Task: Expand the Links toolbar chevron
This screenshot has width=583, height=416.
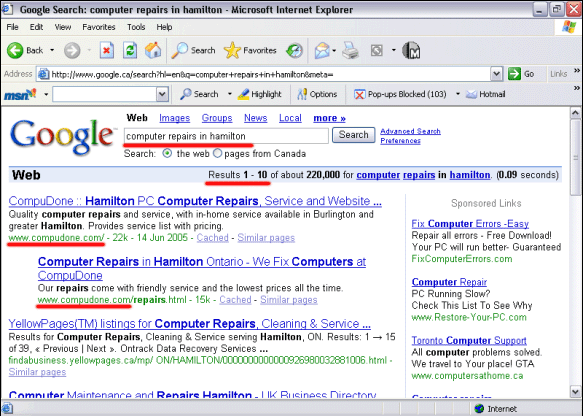Action: [577, 70]
